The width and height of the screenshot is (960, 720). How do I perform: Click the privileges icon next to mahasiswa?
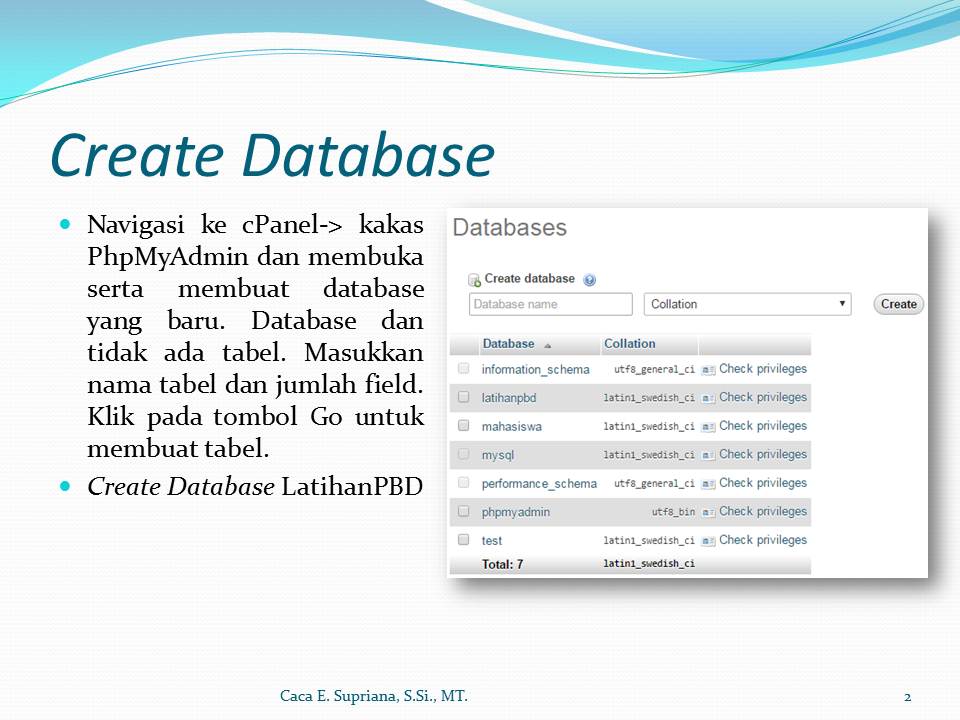(x=707, y=425)
